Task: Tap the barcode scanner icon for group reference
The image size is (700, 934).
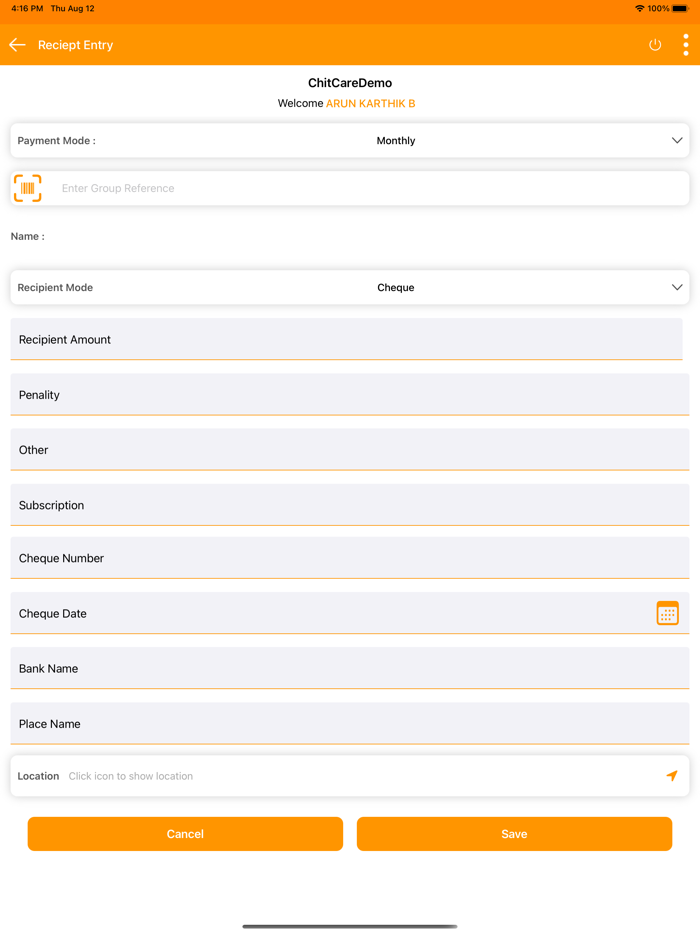Action: pos(28,188)
